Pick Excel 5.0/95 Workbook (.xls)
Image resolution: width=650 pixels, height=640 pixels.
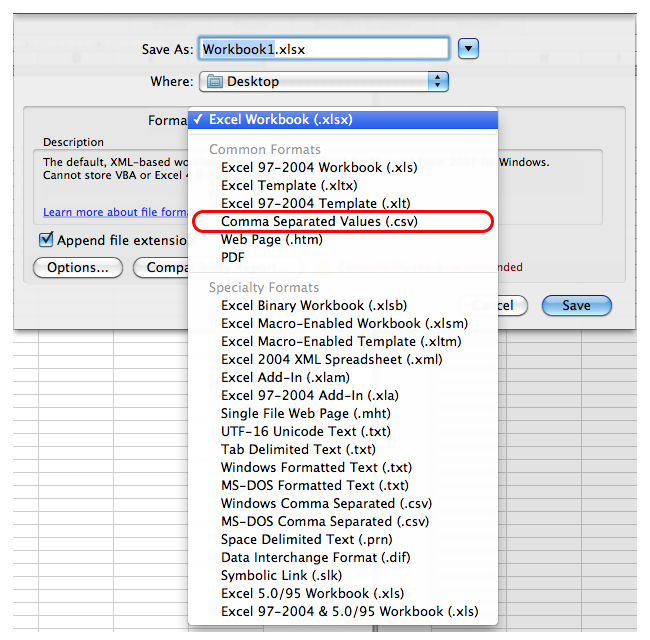click(x=343, y=594)
